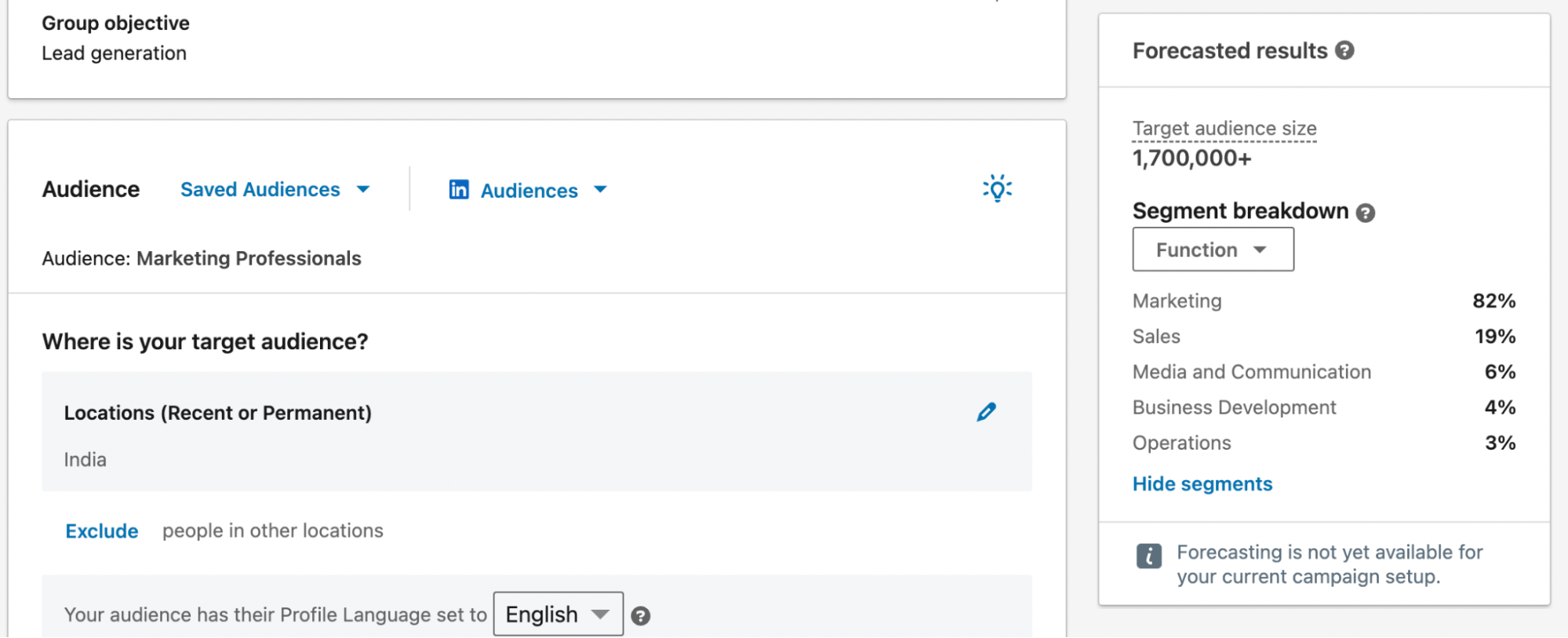Click the Exclude locations link
Viewport: 1568px width, 638px height.
102,531
